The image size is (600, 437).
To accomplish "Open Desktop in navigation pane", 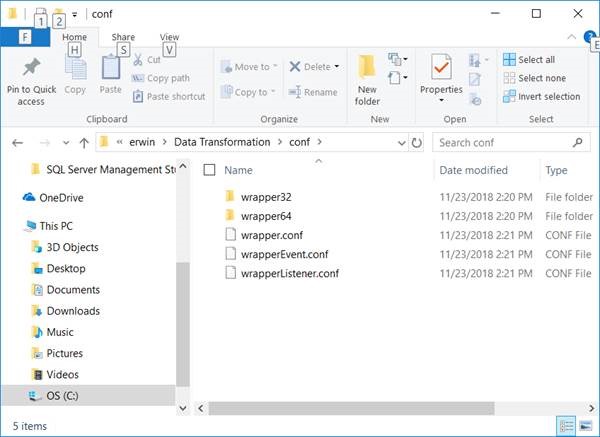I will tap(59, 269).
